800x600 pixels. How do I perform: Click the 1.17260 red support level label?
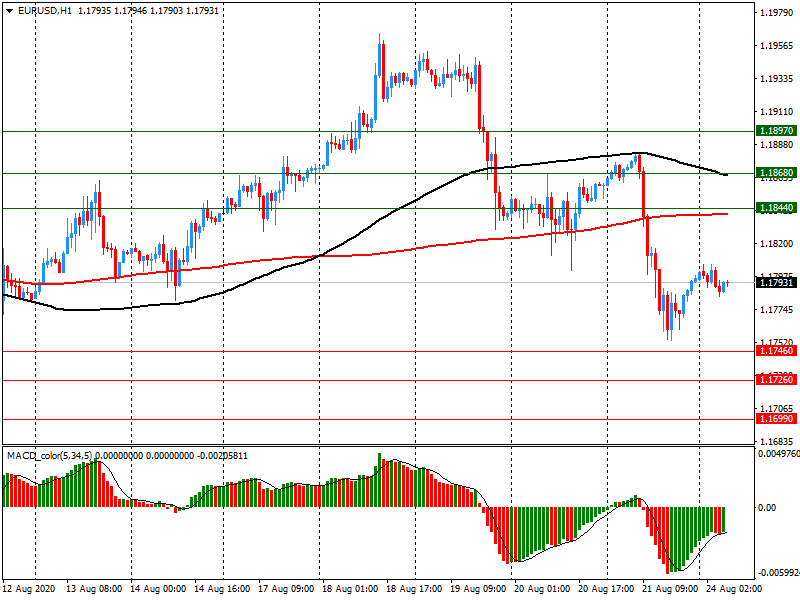coord(776,380)
